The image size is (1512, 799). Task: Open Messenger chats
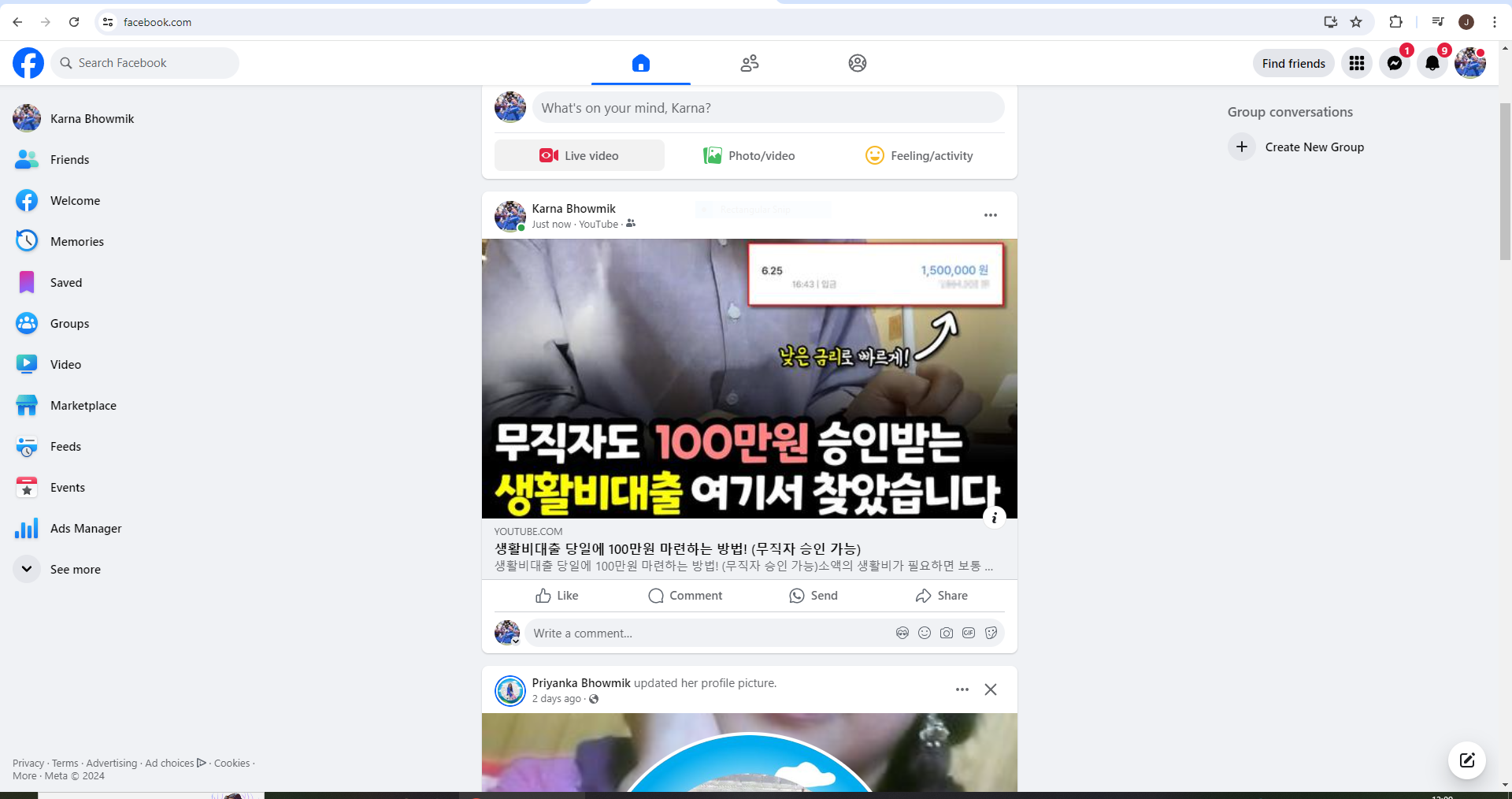[1395, 63]
